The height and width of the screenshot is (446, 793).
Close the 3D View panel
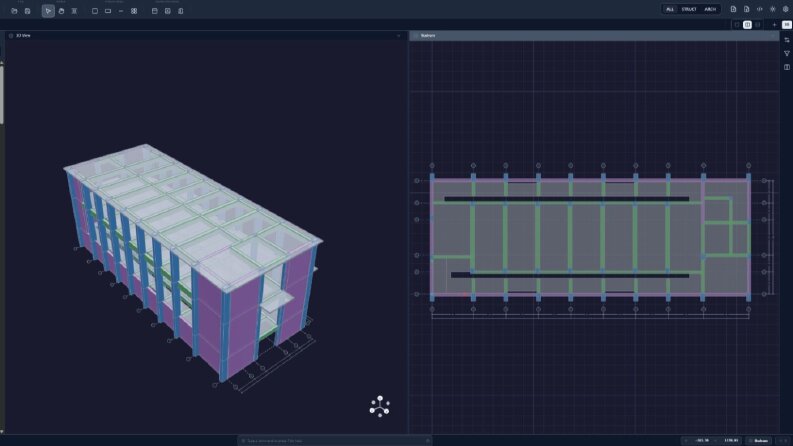point(399,35)
